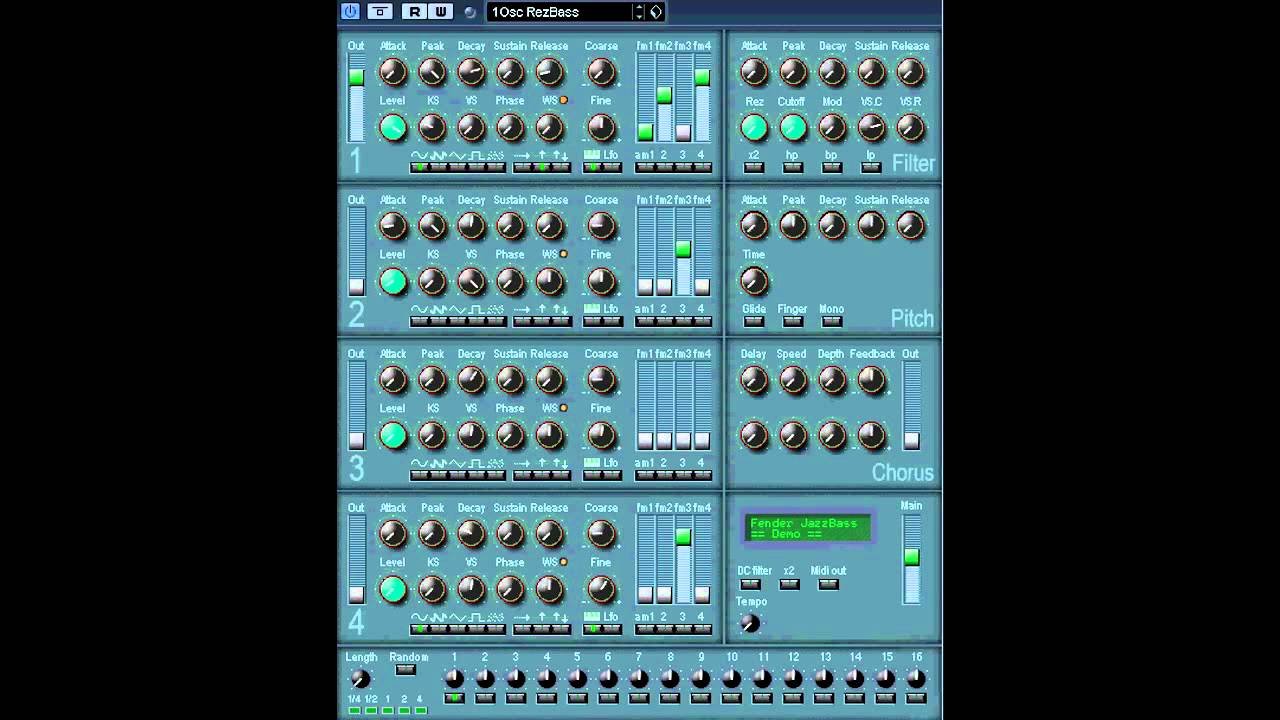The height and width of the screenshot is (720, 1280).
Task: Select the 1/4 length indicator
Action: click(355, 710)
